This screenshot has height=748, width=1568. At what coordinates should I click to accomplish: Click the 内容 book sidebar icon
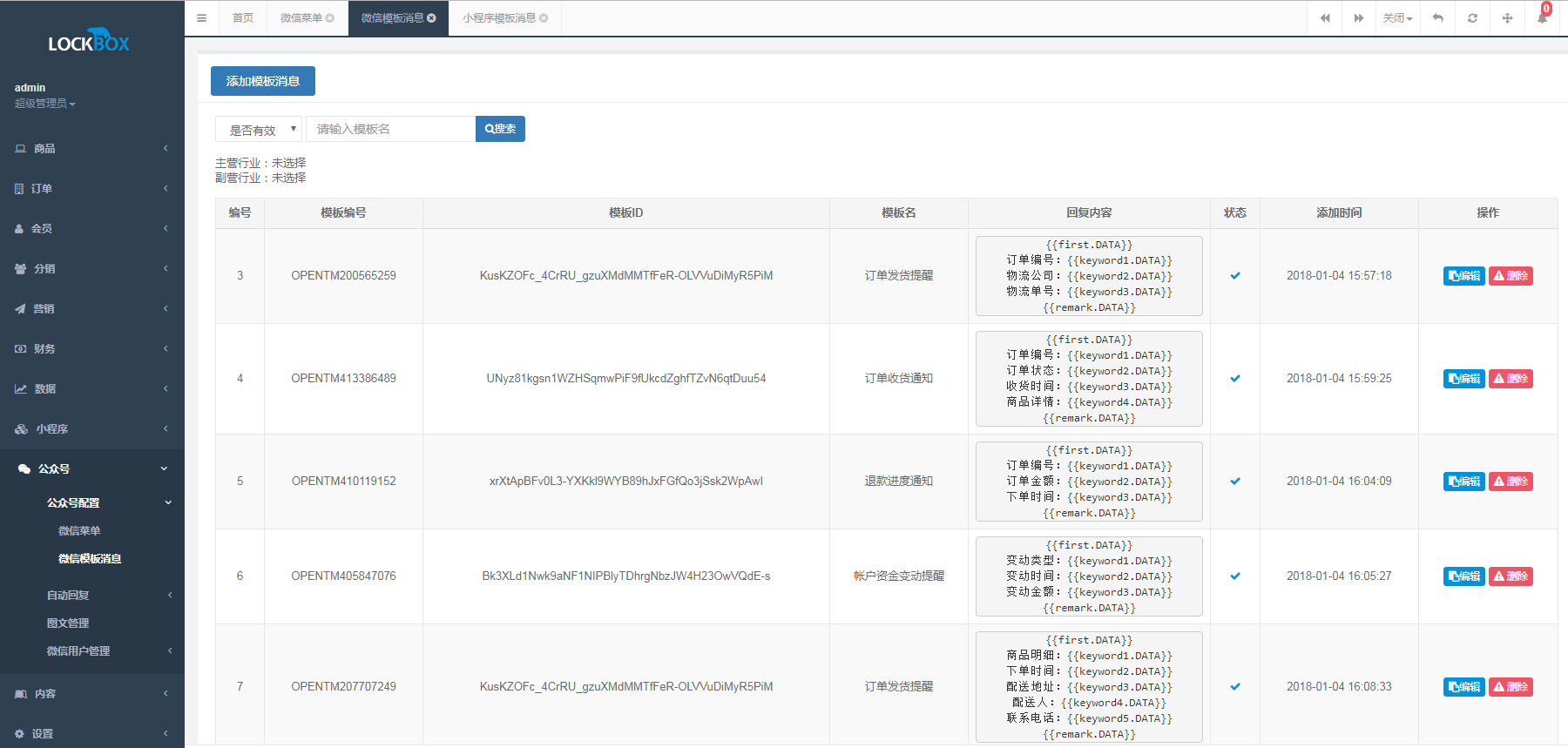pyautogui.click(x=21, y=694)
